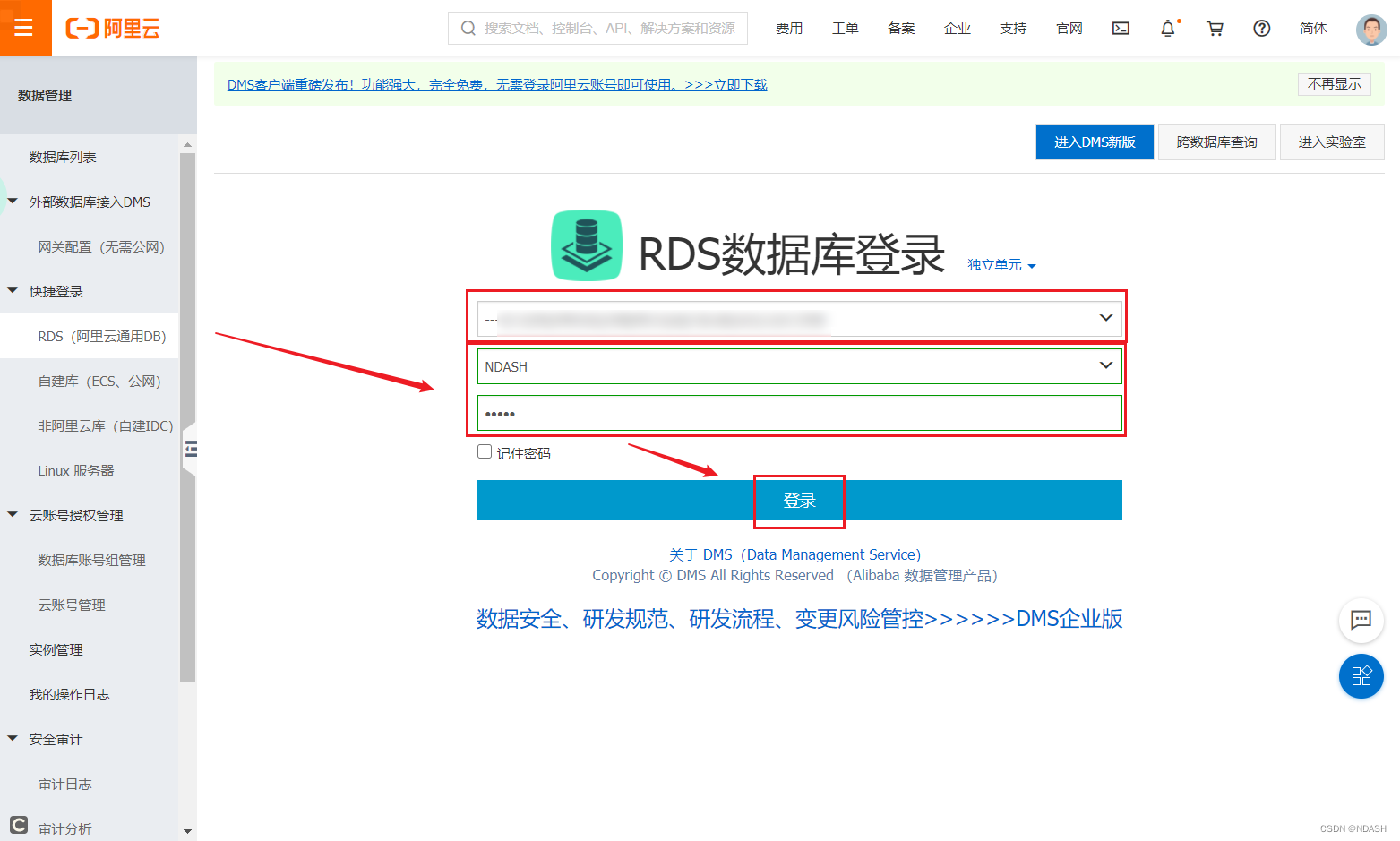
Task: Open the orange hamburger menu
Action: (x=25, y=28)
